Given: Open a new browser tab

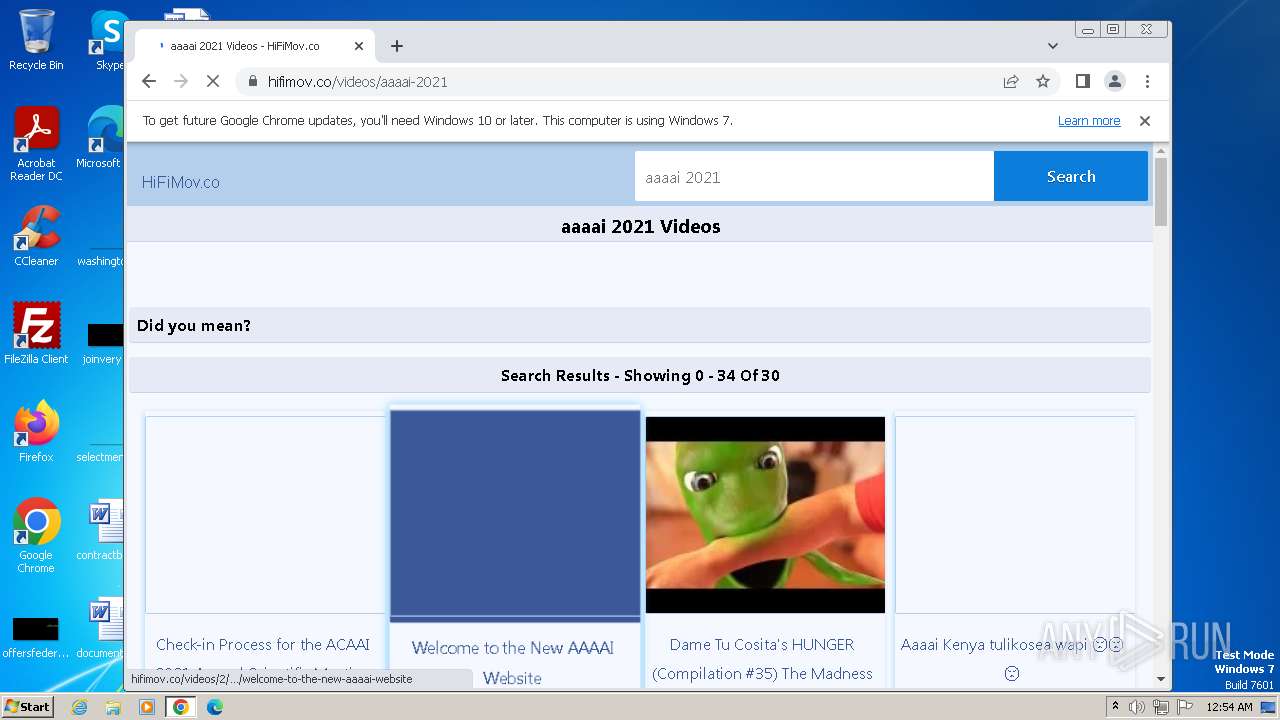Looking at the screenshot, I should click(397, 46).
